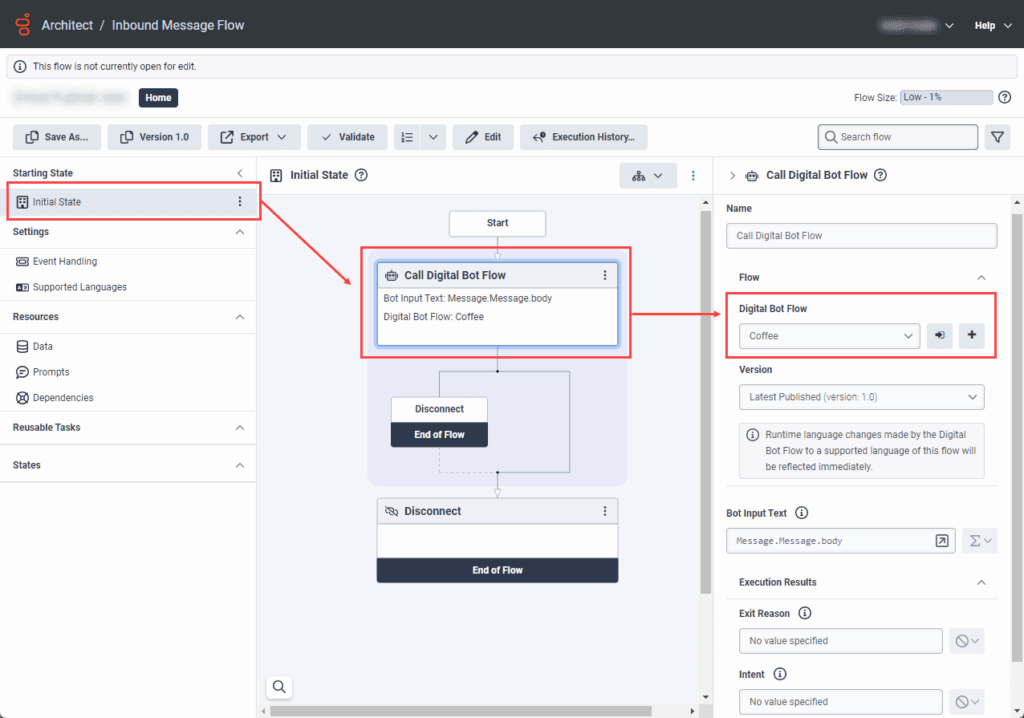The width and height of the screenshot is (1024, 718).
Task: Create a new Digital Bot Flow with plus
Action: (x=971, y=336)
